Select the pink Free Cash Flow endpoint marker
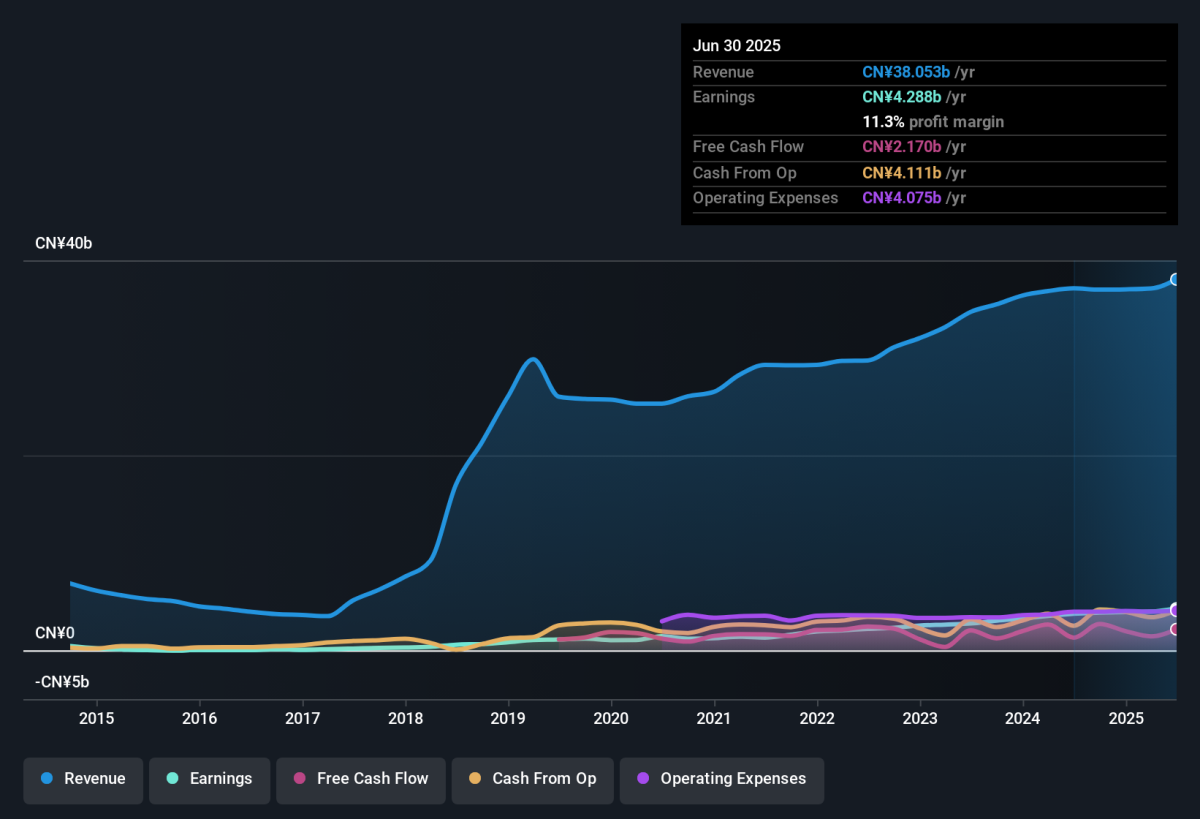 [1176, 629]
